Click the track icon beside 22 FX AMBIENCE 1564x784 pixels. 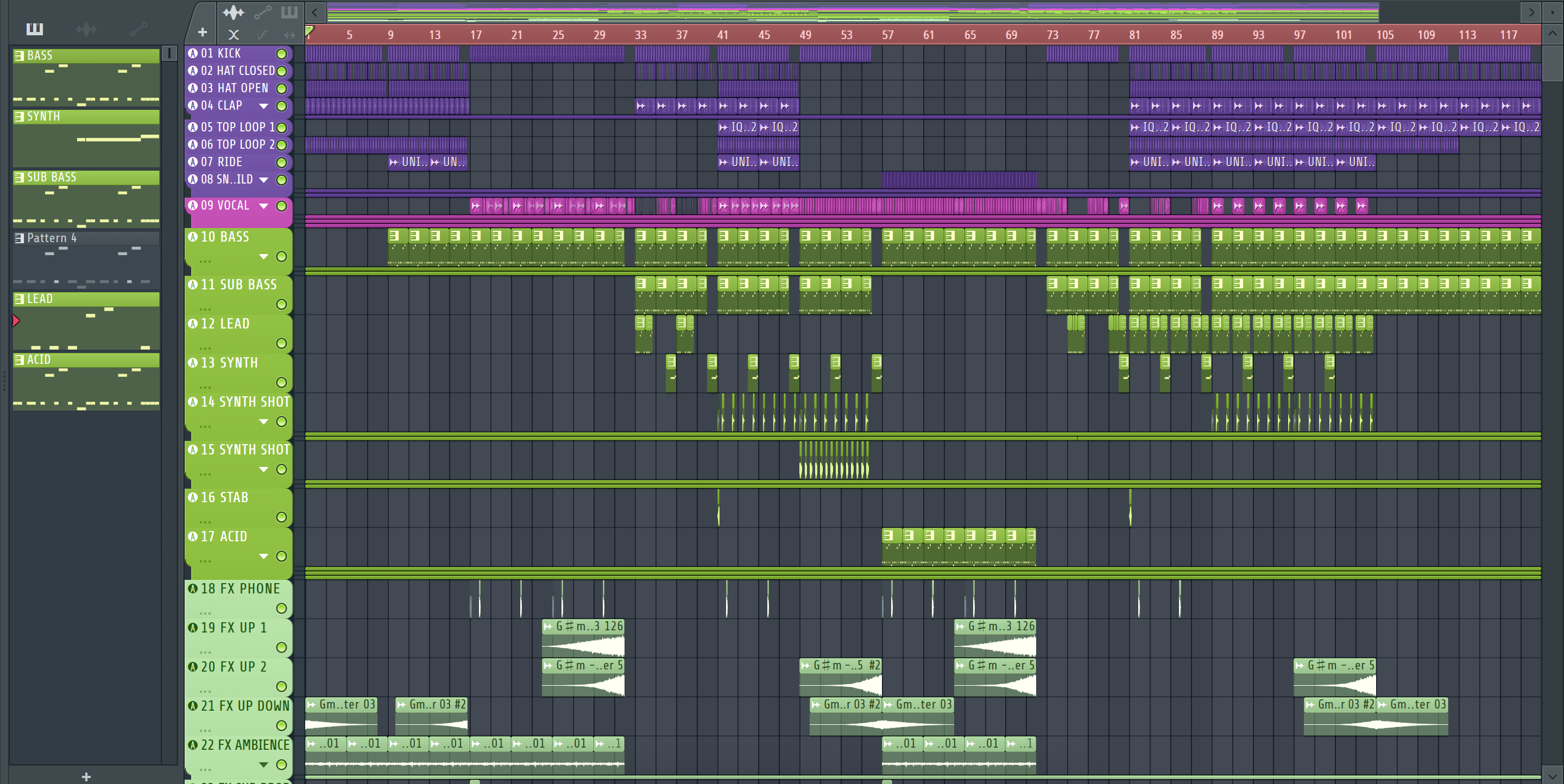(x=193, y=744)
